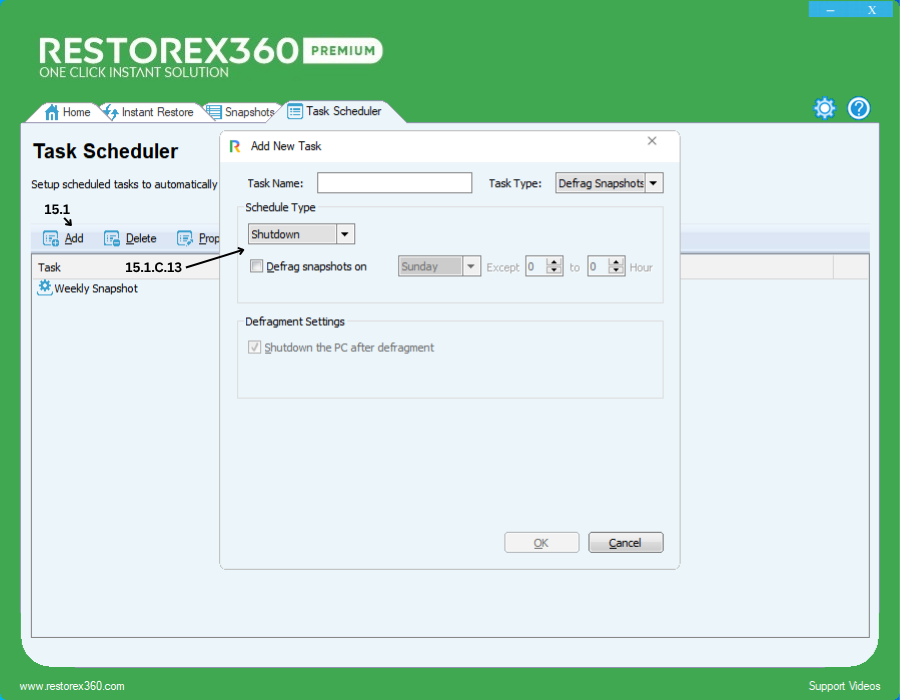The image size is (900, 700).
Task: Open the Task Type dropdown
Action: point(653,183)
